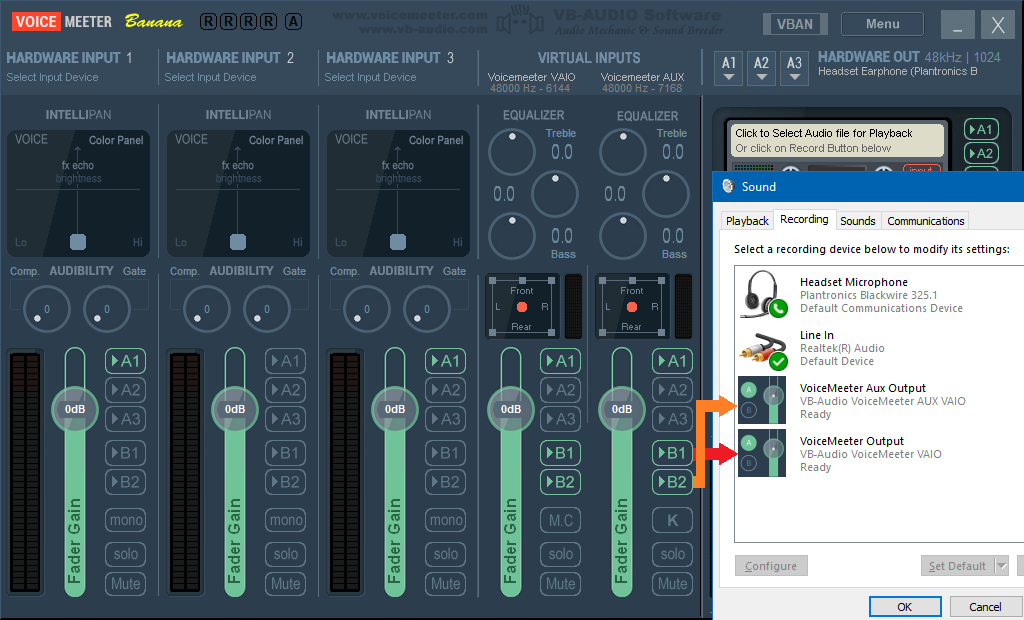This screenshot has height=620, width=1024.
Task: Select VoiceMeeter Aux Output recording device
Action: click(x=879, y=400)
